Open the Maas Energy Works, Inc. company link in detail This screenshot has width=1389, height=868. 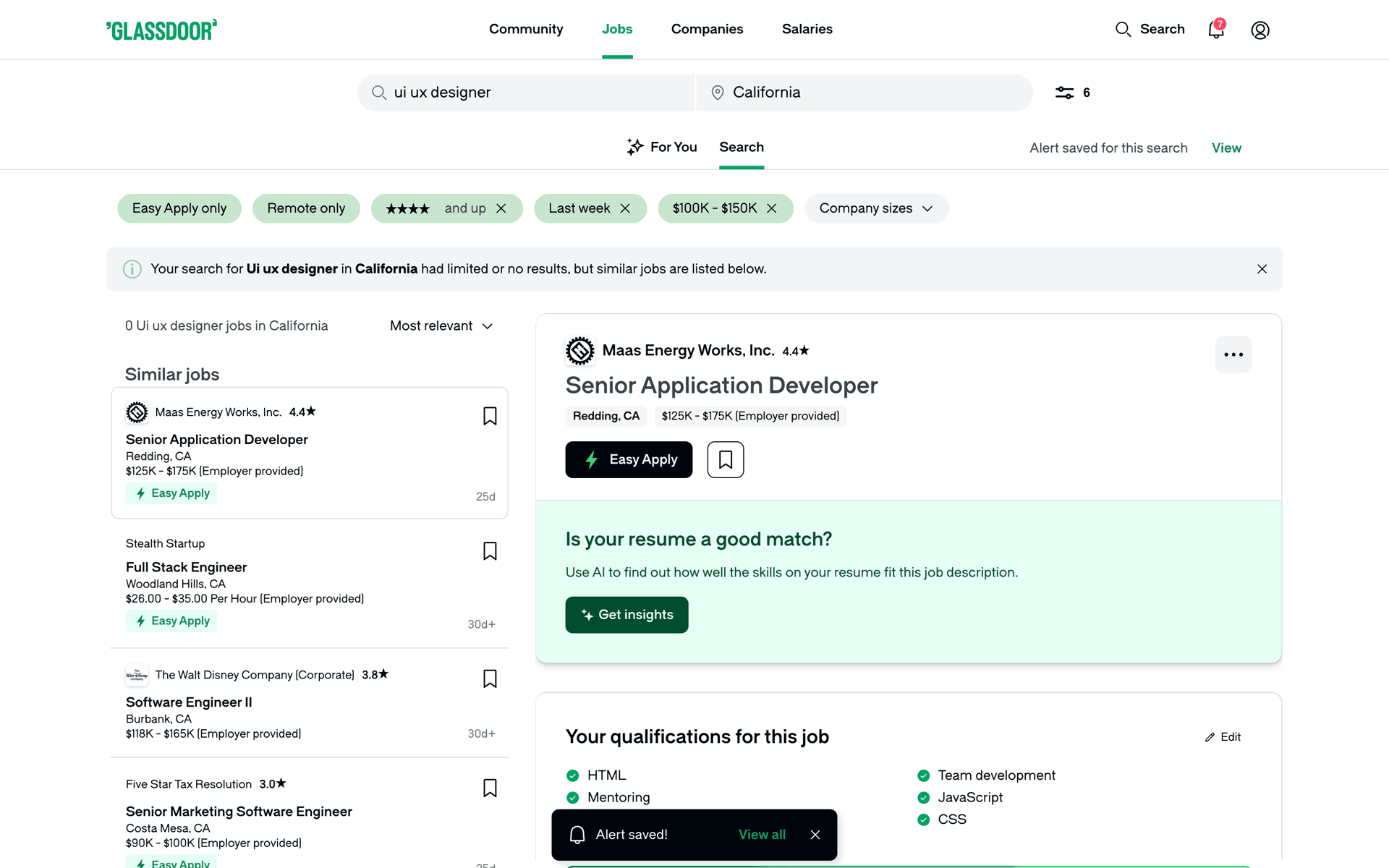click(x=688, y=351)
